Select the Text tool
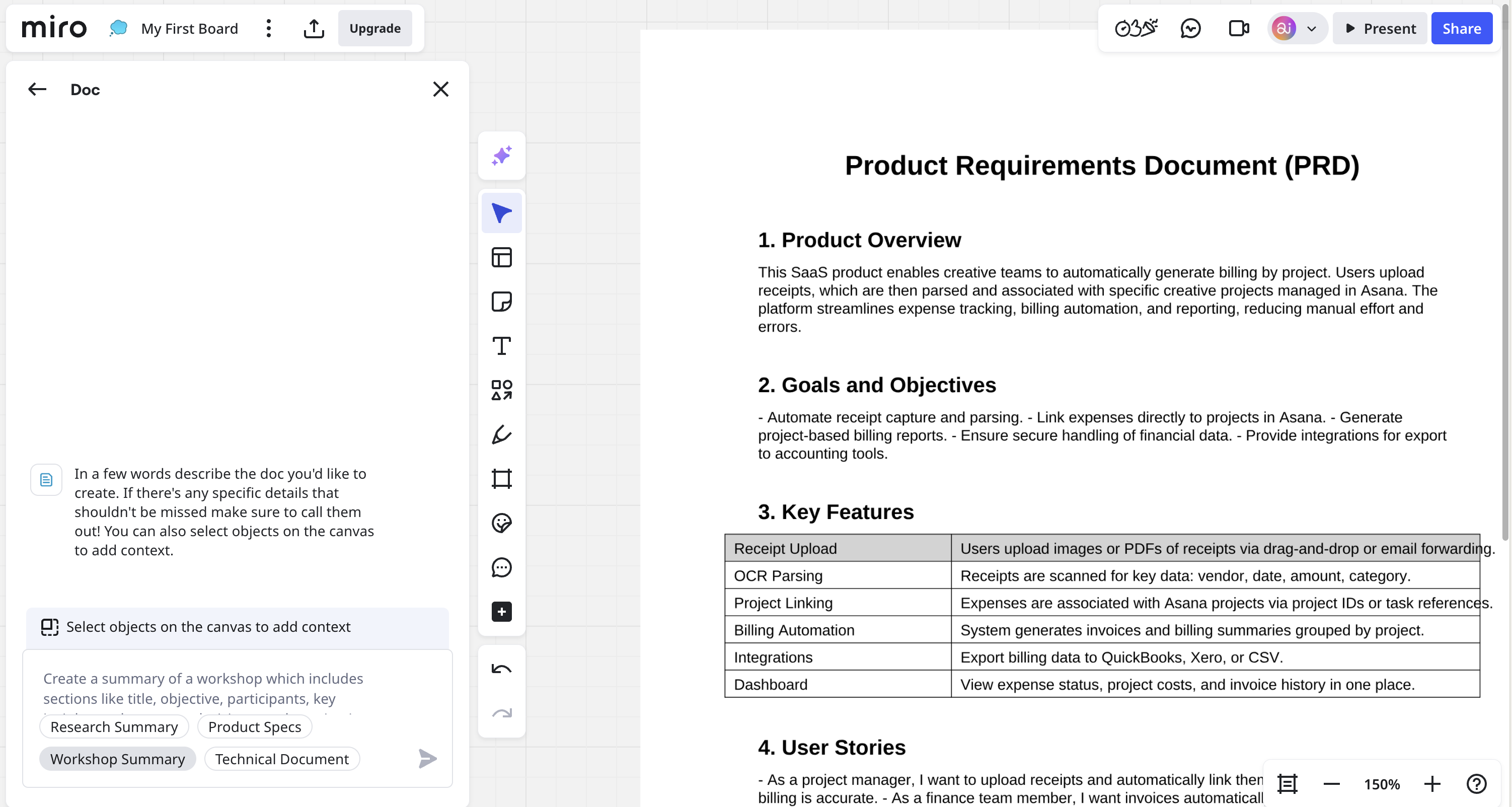The height and width of the screenshot is (807, 1512). pyautogui.click(x=501, y=346)
